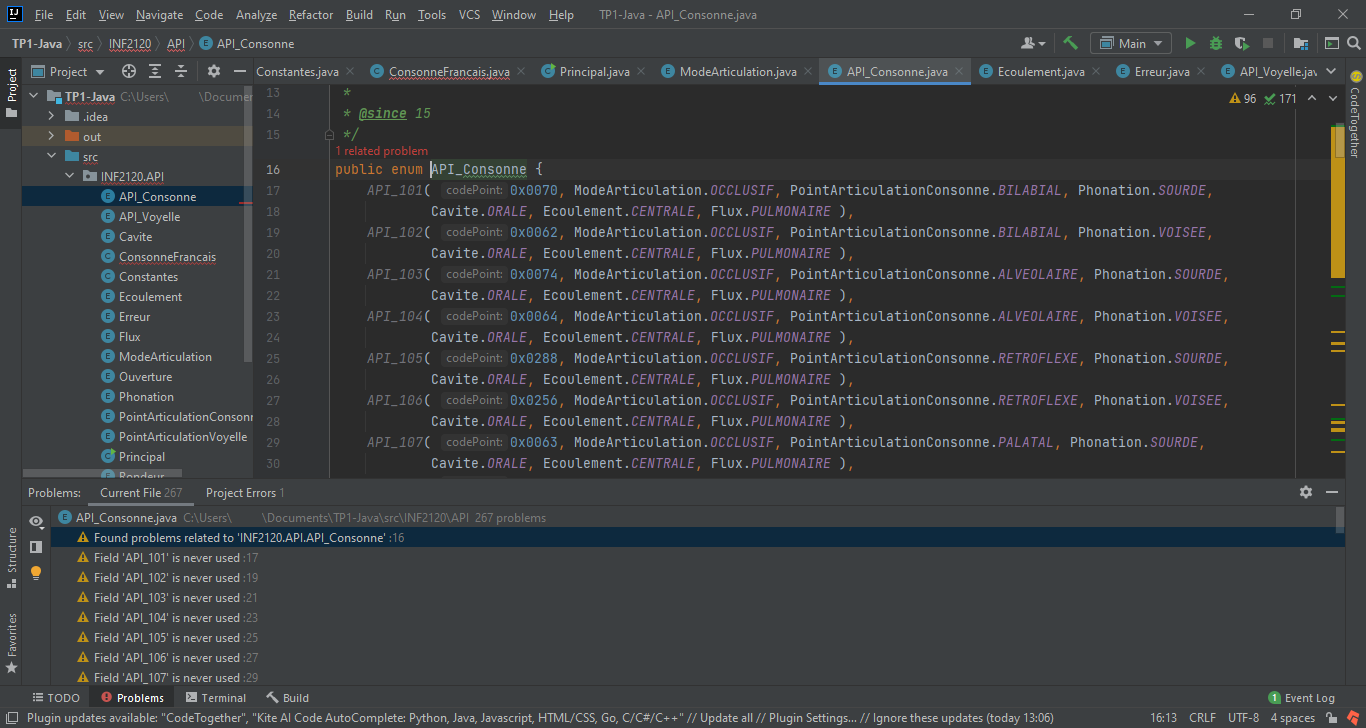Toggle the eye view options in Problems
The image size is (1366, 728).
36,521
